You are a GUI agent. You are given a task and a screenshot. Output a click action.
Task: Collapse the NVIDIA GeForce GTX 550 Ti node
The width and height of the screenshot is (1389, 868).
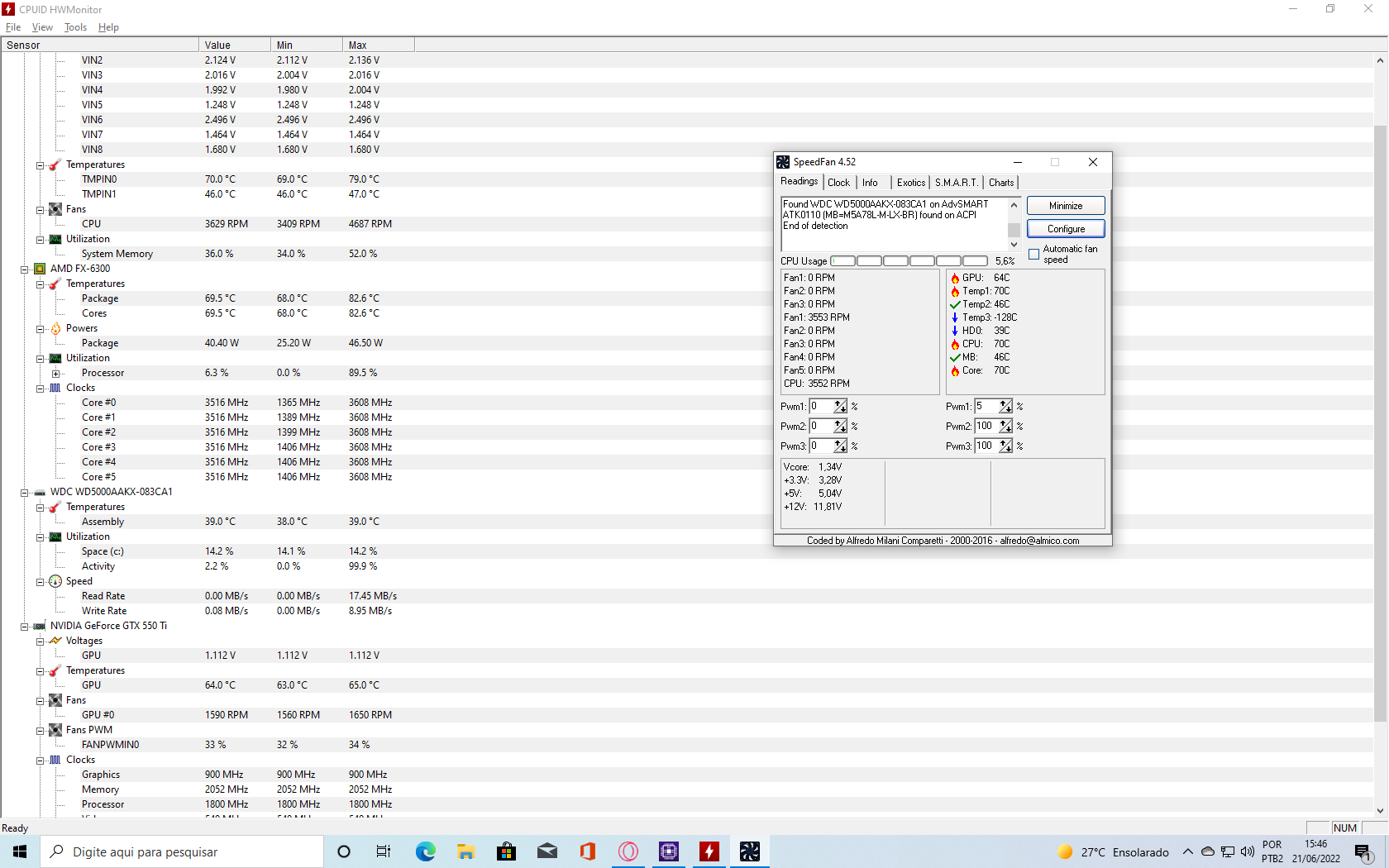coord(24,626)
